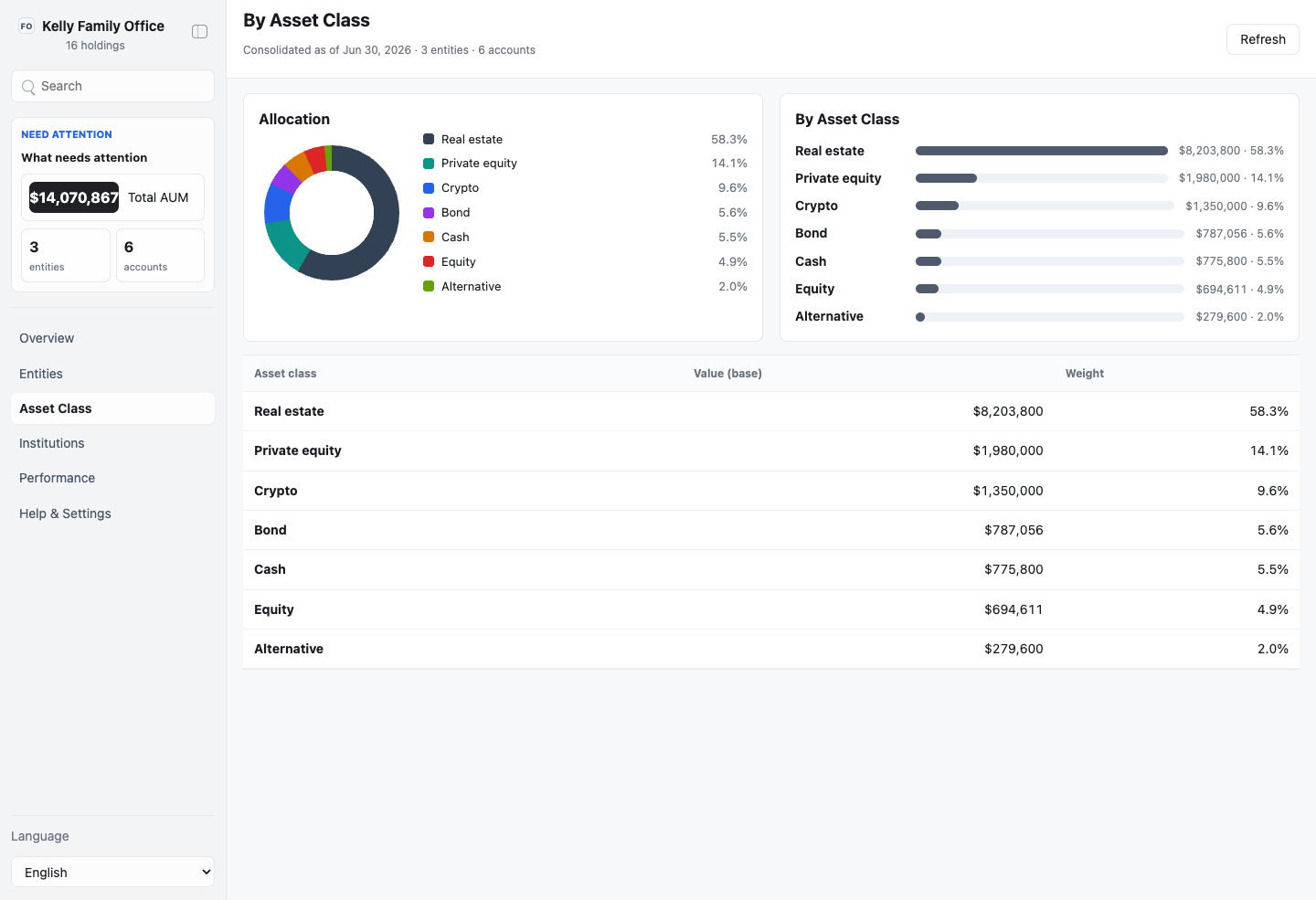This screenshot has height=900, width=1316.
Task: Click the Crypto blue legend swatch
Action: [429, 188]
